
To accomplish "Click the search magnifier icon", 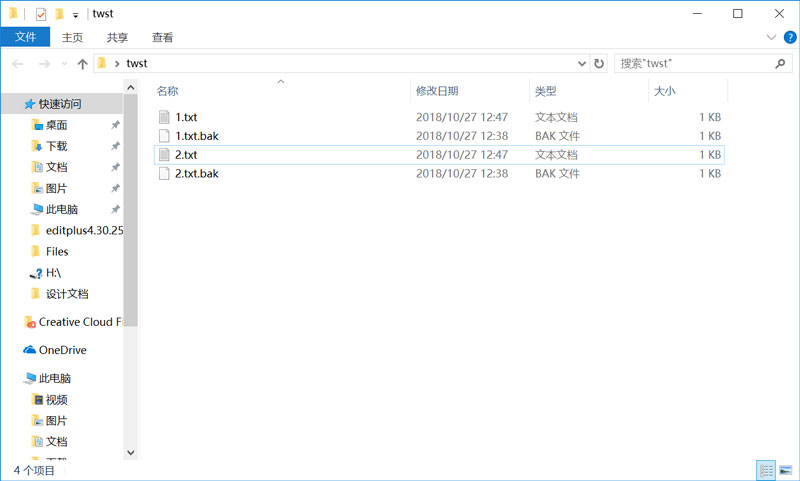I will click(780, 64).
